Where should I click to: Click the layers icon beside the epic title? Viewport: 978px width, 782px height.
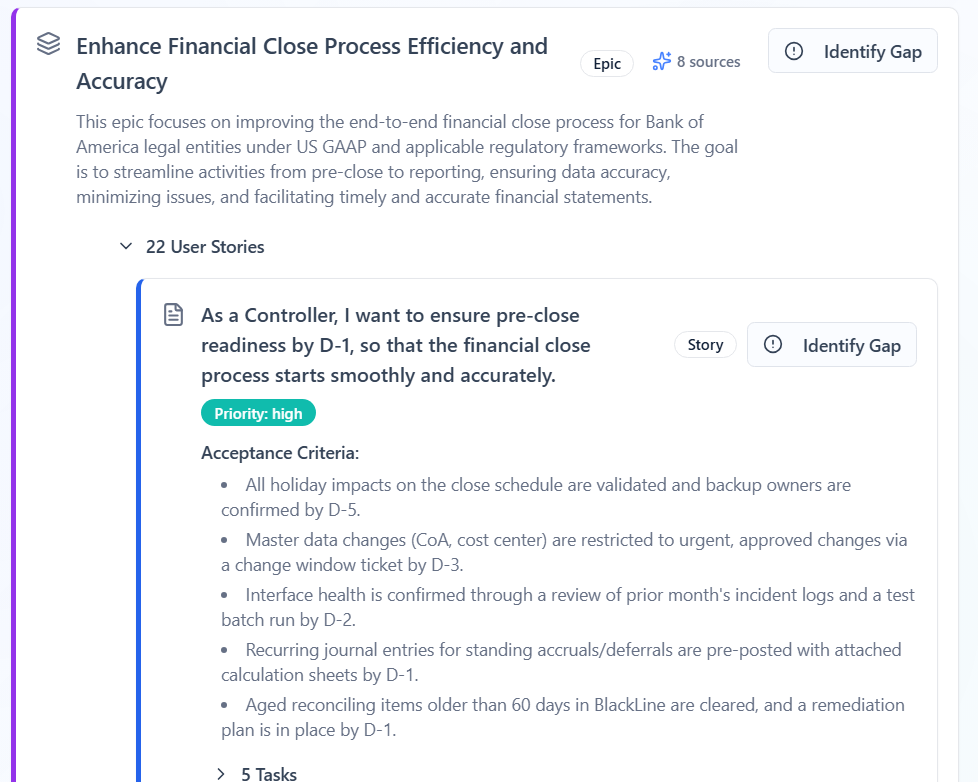[46, 44]
